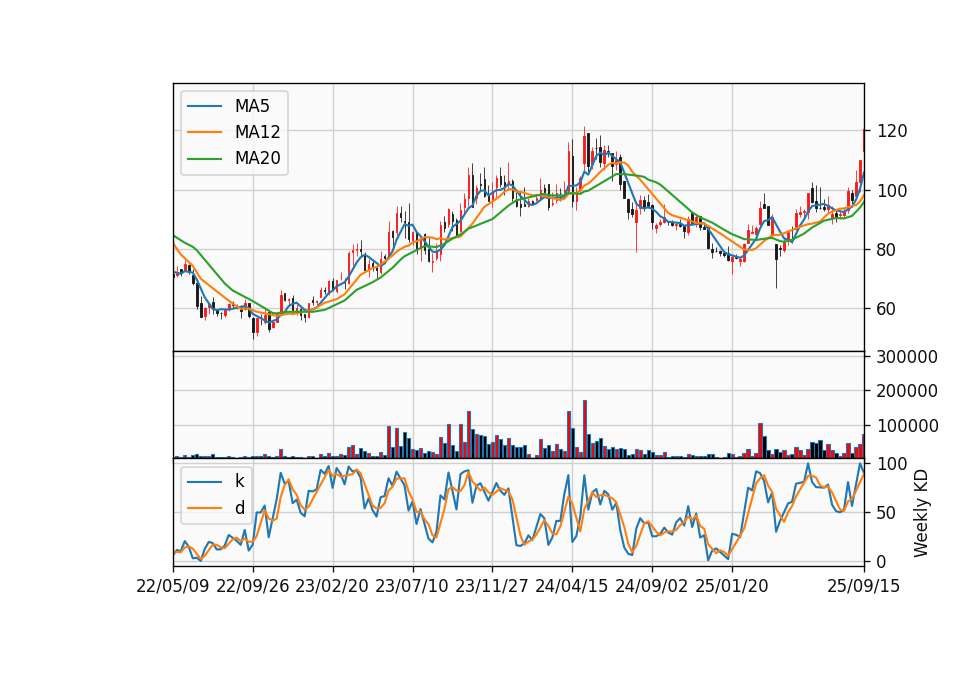
Task: Click the 24/09/02 date label
Action: coord(651,586)
